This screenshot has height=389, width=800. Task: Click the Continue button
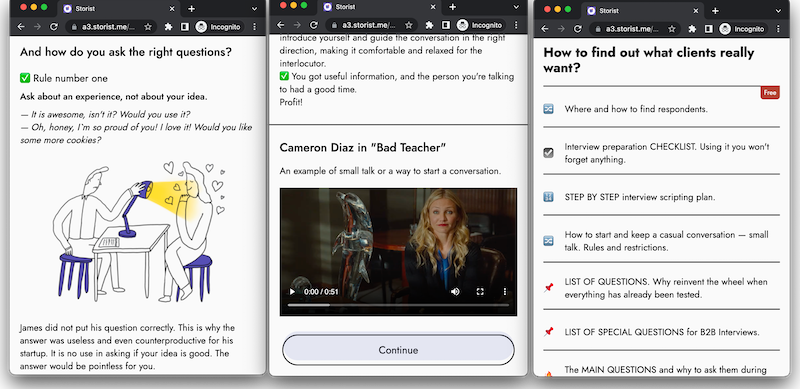pos(398,350)
